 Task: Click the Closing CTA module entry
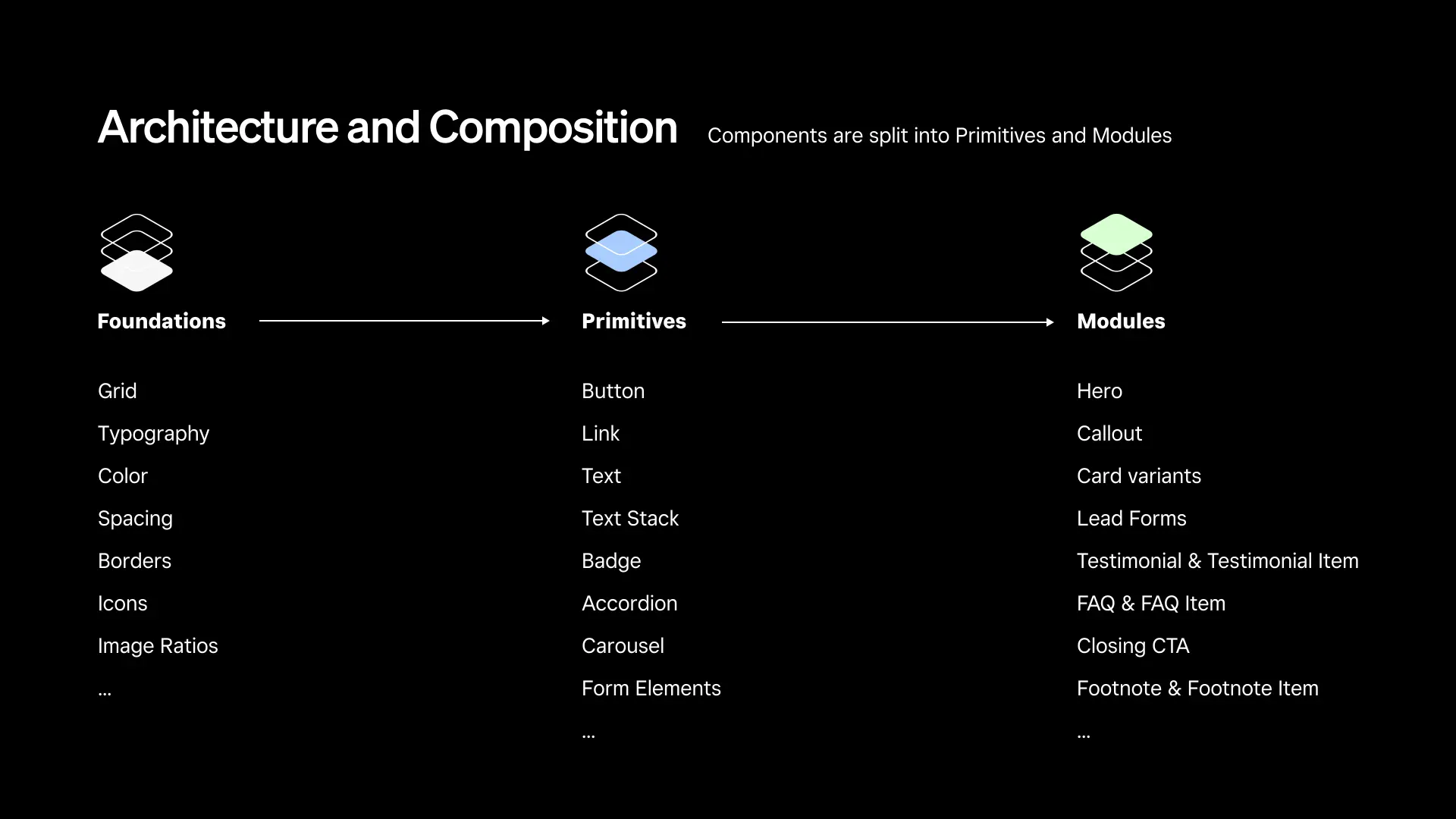pyautogui.click(x=1132, y=646)
